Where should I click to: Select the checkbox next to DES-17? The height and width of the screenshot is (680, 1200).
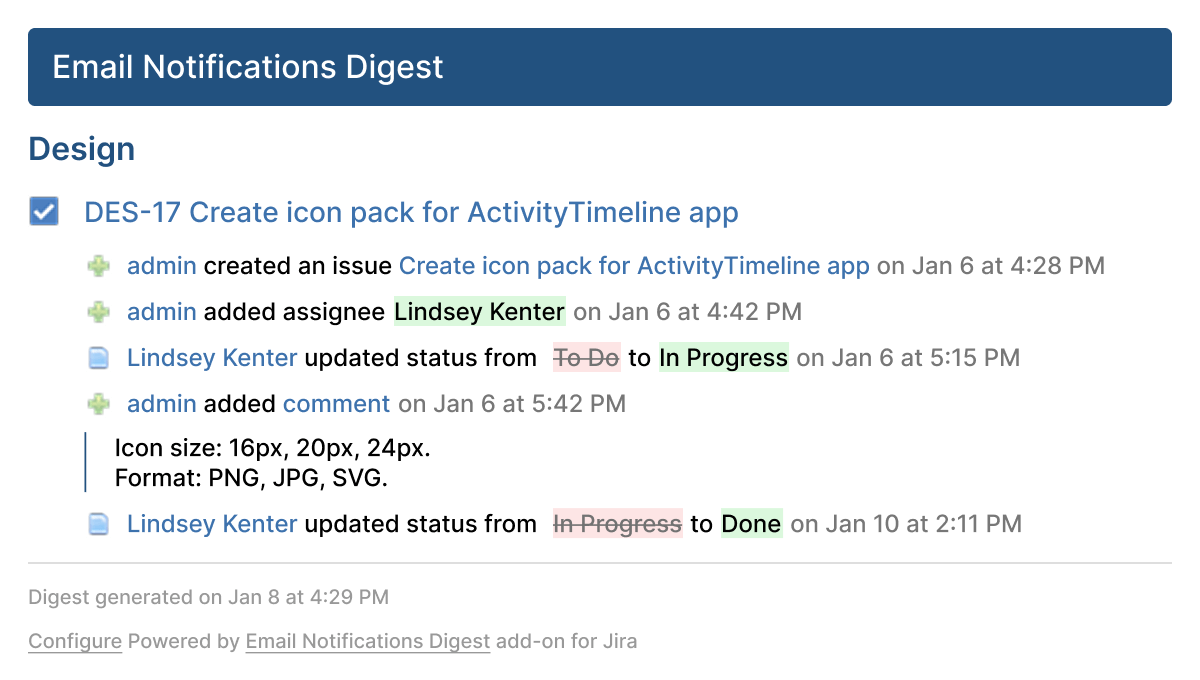[44, 211]
